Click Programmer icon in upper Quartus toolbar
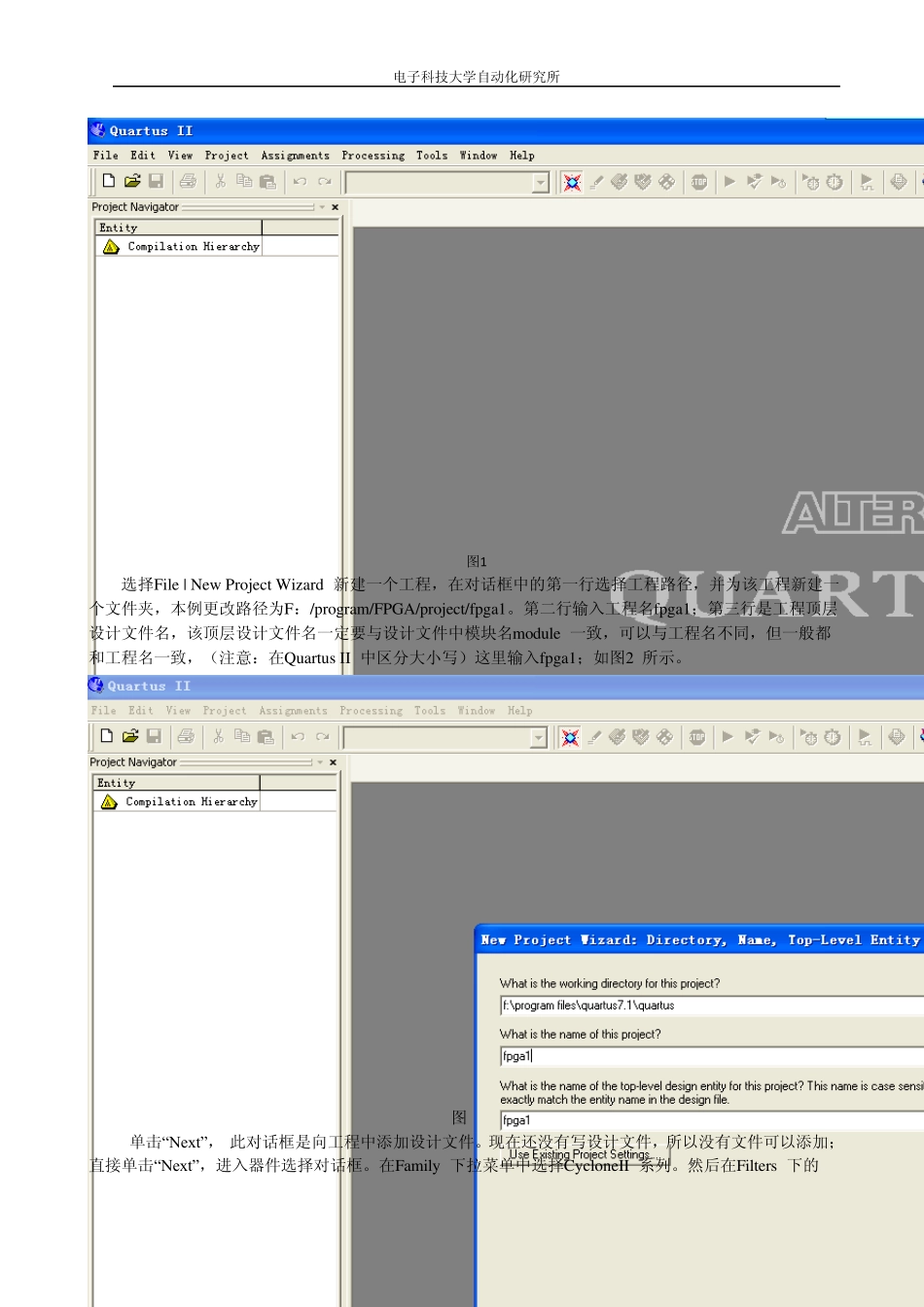Viewport: 924px width, 1307px height. point(899,182)
